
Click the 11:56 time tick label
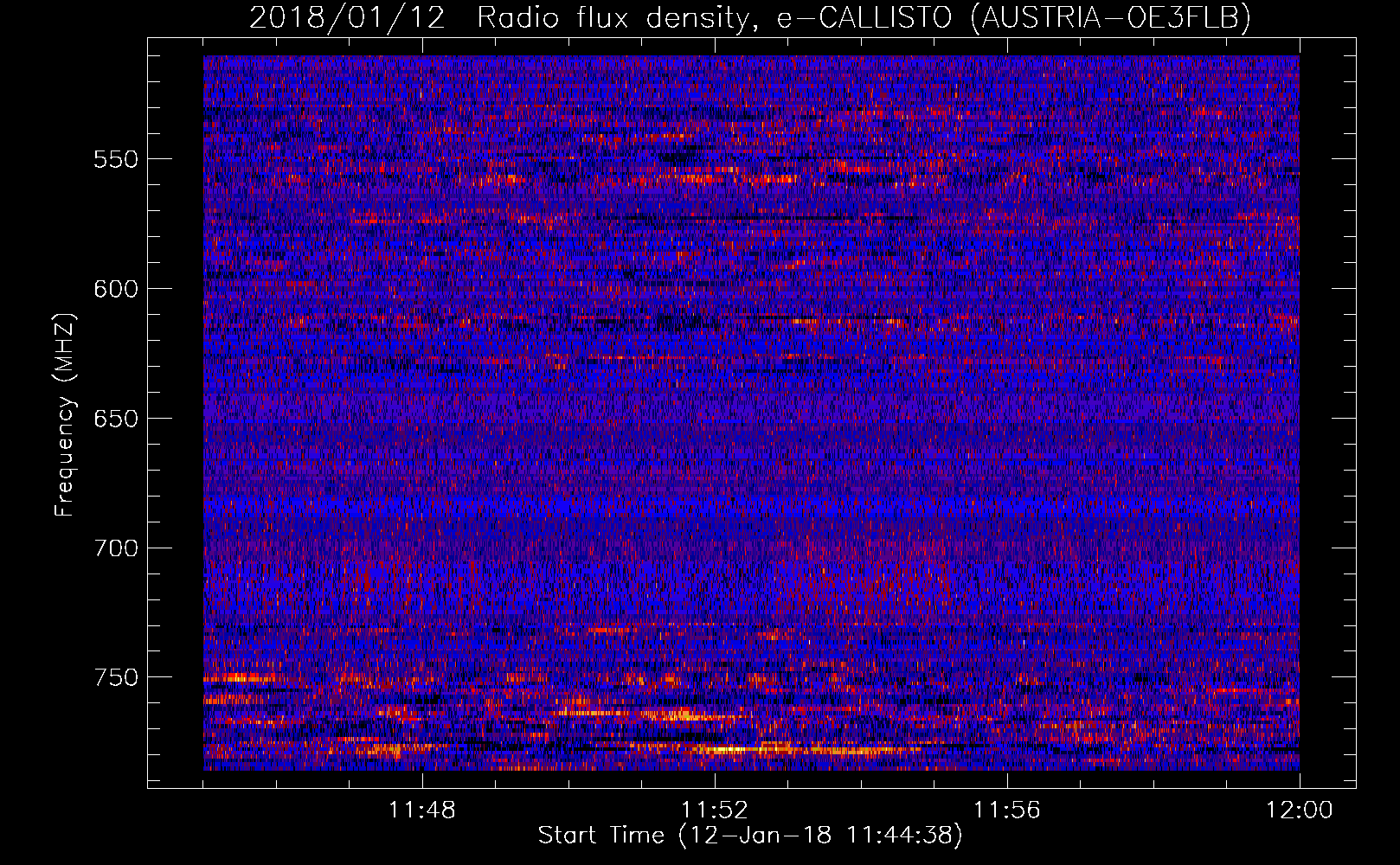click(1007, 811)
